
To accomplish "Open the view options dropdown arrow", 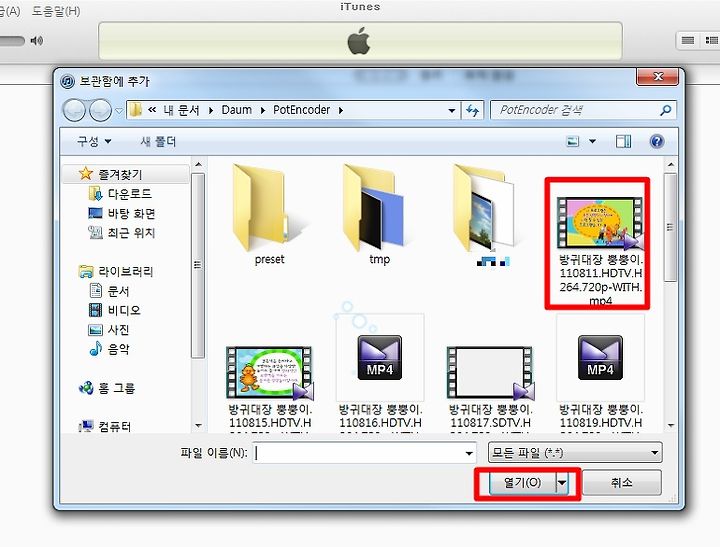I will point(592,141).
